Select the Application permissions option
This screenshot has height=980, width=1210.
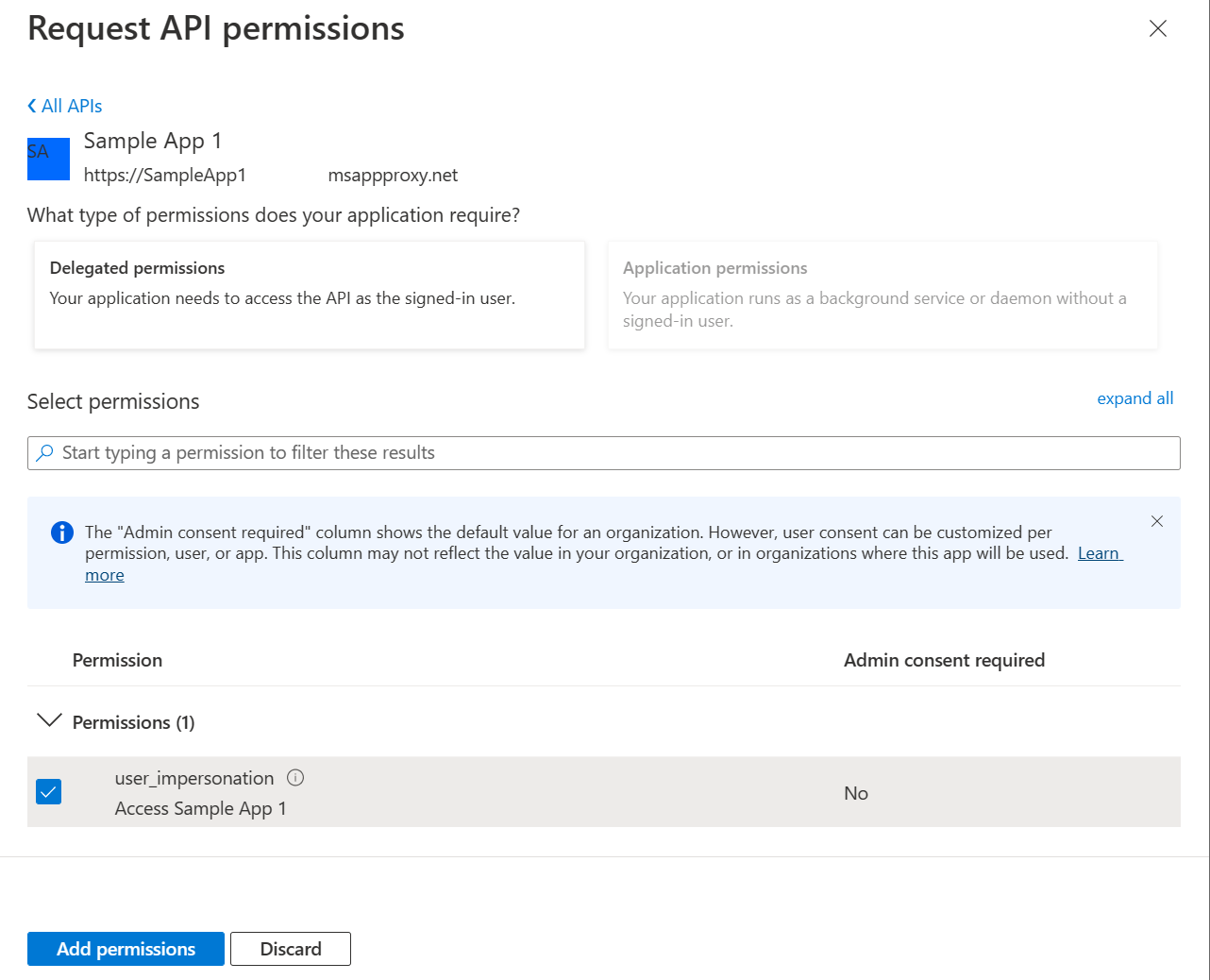tap(882, 295)
